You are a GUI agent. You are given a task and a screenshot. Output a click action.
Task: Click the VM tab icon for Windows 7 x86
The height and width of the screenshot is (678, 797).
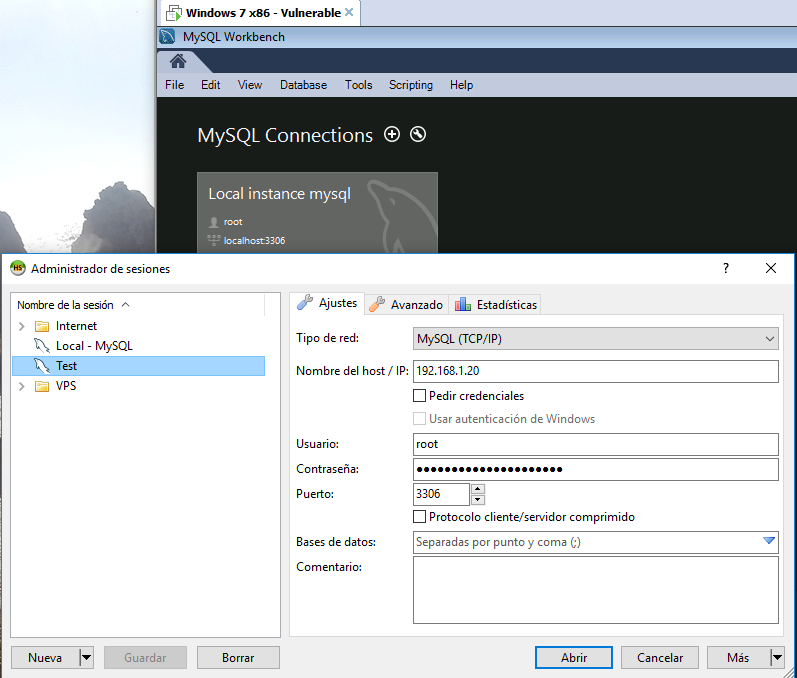coord(174,13)
